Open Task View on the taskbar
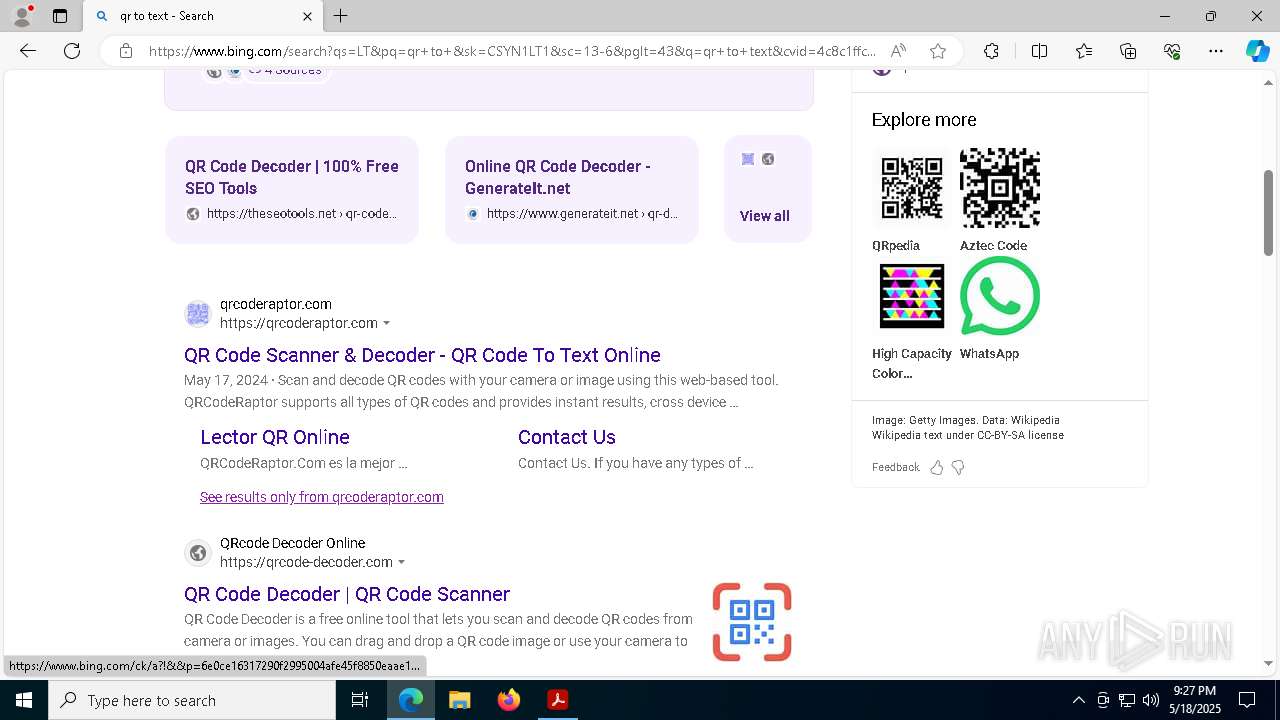Viewport: 1280px width, 720px height. coord(360,700)
